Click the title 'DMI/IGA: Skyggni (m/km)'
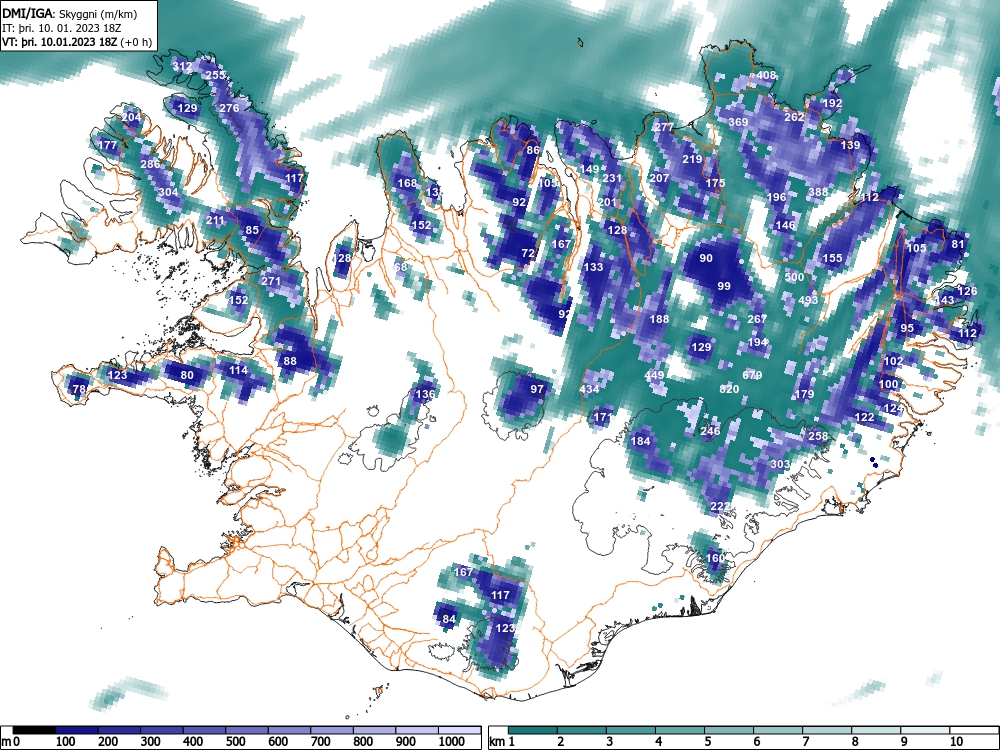This screenshot has height=750, width=1000. click(x=70, y=13)
